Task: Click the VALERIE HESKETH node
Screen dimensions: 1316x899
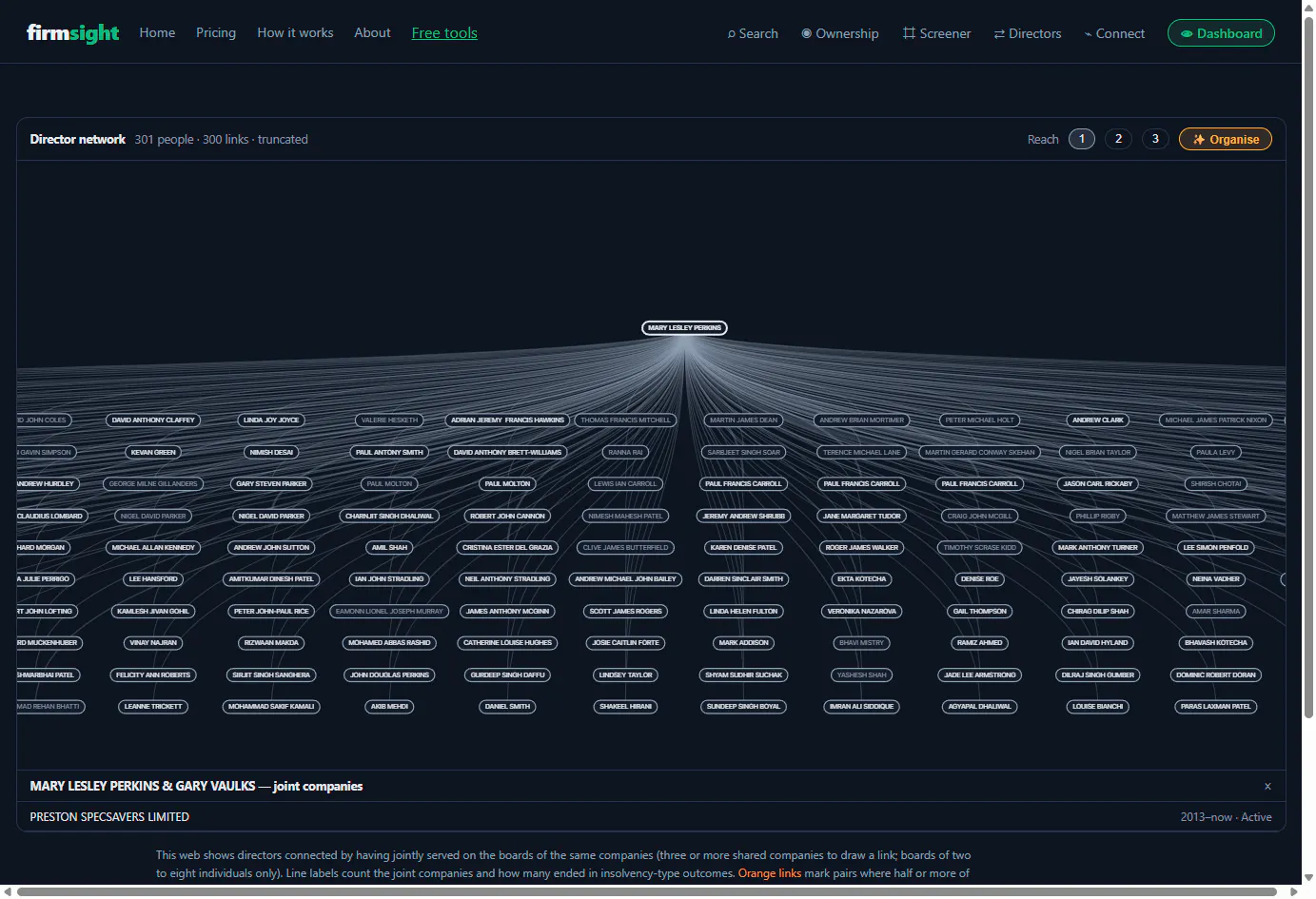Action: tap(389, 420)
